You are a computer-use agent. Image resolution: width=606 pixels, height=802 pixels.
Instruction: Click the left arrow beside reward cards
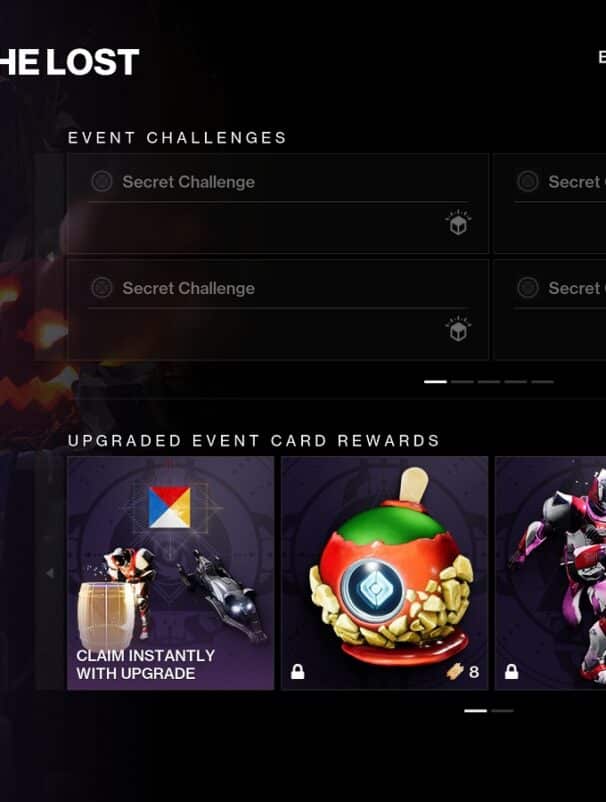click(x=50, y=573)
